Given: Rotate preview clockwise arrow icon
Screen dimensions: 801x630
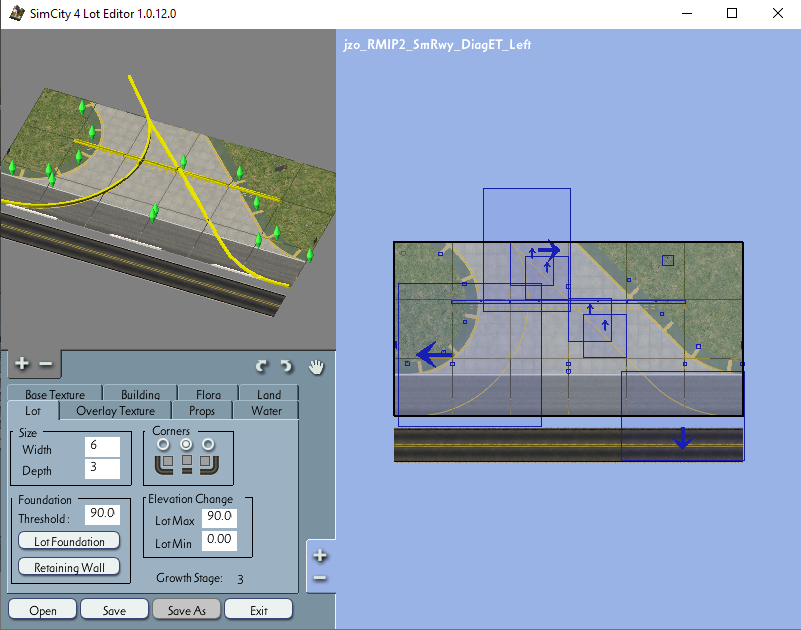Looking at the screenshot, I should tap(287, 366).
